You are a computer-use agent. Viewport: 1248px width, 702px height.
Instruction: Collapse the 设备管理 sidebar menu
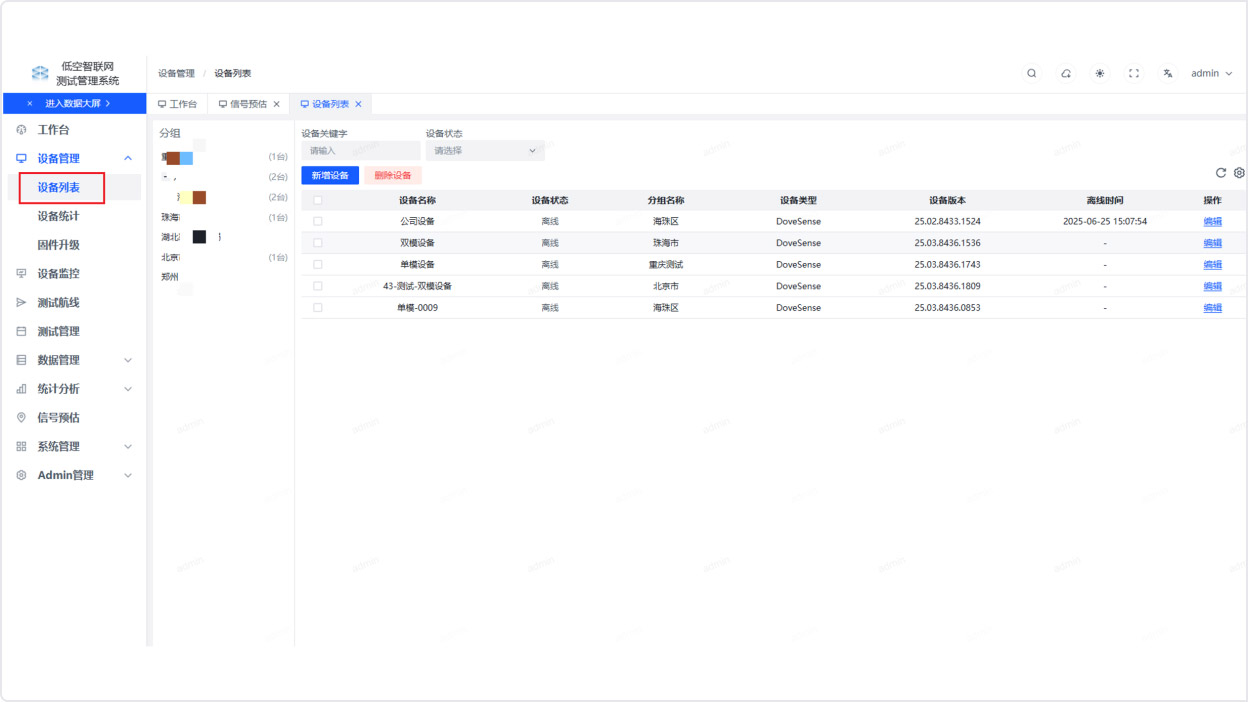[127, 158]
